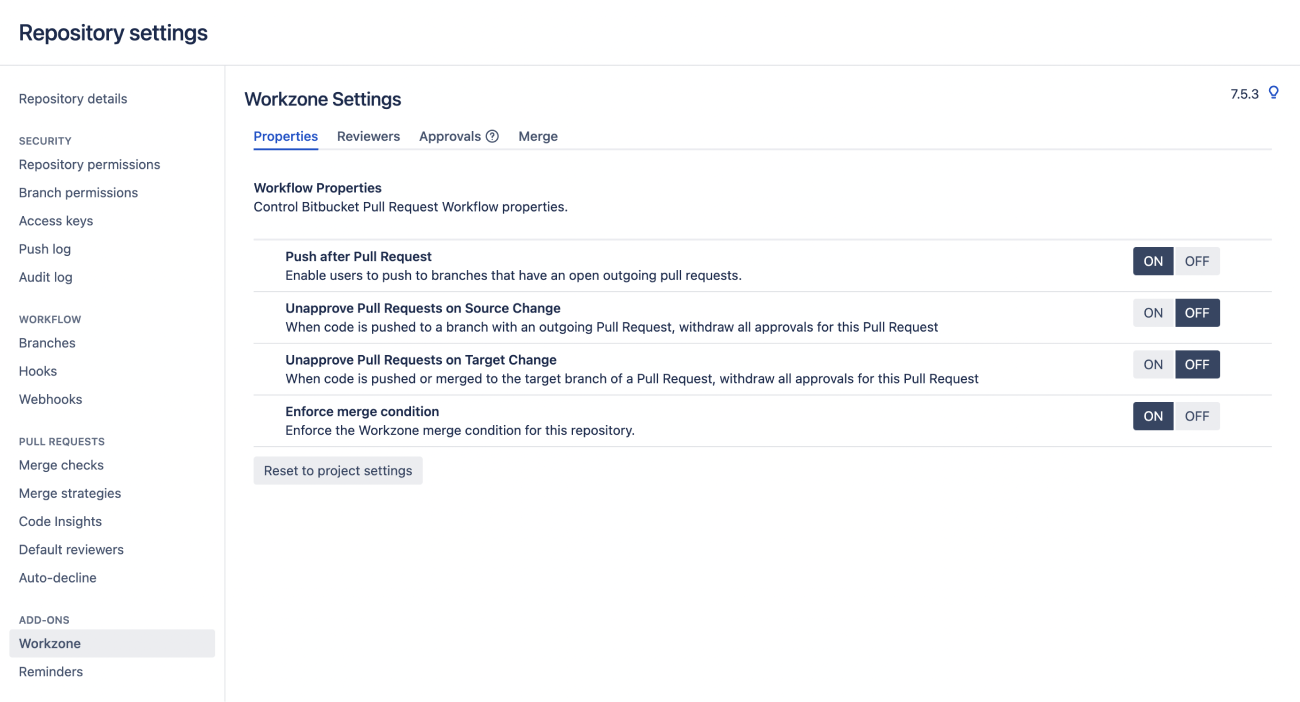
Task: Click the lightbulb icon beside version 7.5.3
Action: 1273,93
